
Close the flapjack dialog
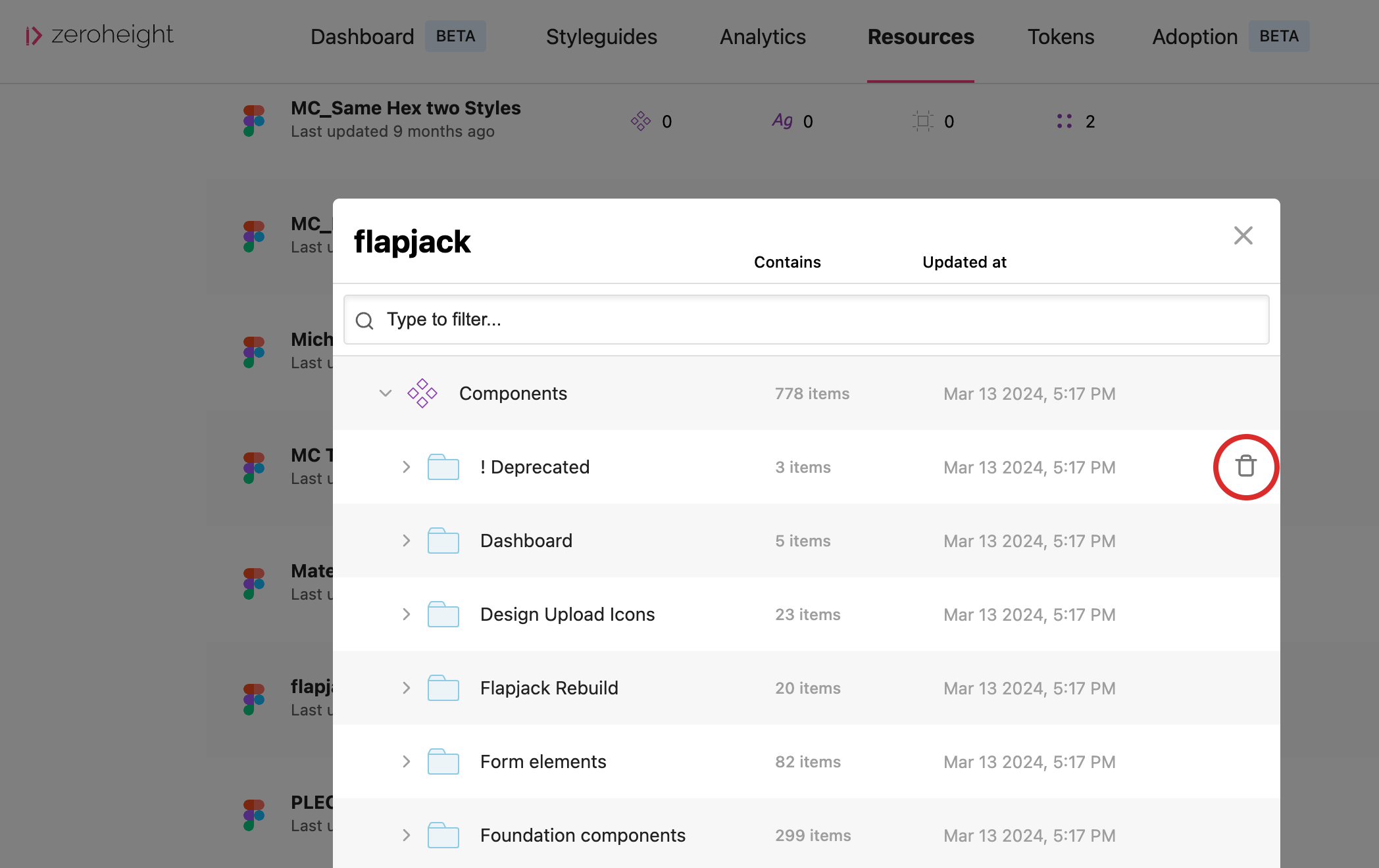1243,235
